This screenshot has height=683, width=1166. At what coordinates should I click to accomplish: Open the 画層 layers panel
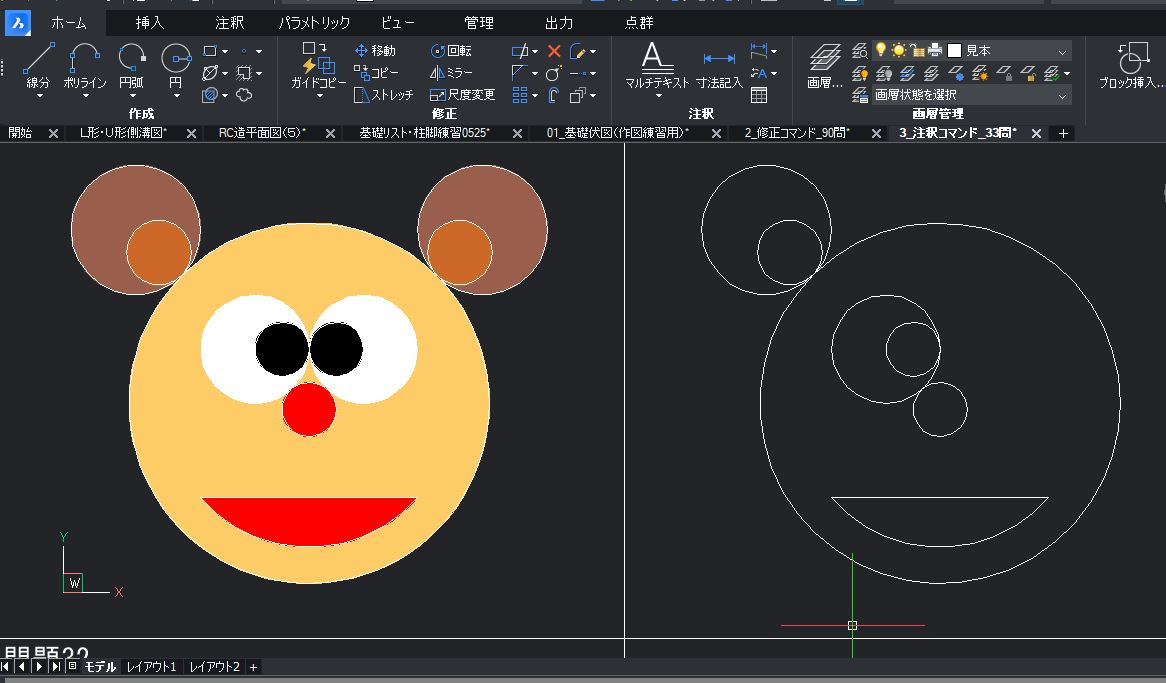[825, 65]
